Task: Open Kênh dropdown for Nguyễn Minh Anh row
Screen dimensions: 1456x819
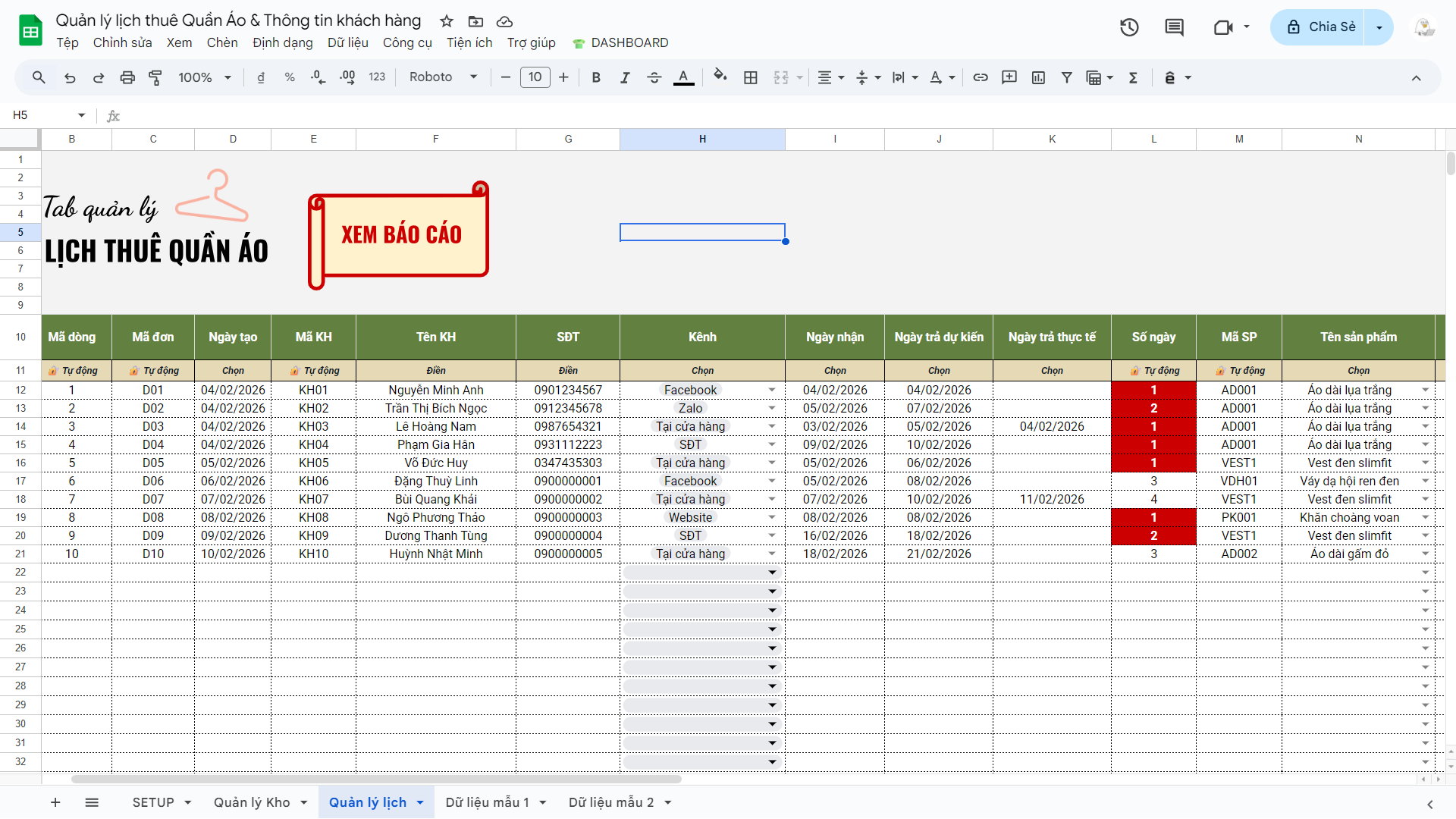Action: coord(771,390)
